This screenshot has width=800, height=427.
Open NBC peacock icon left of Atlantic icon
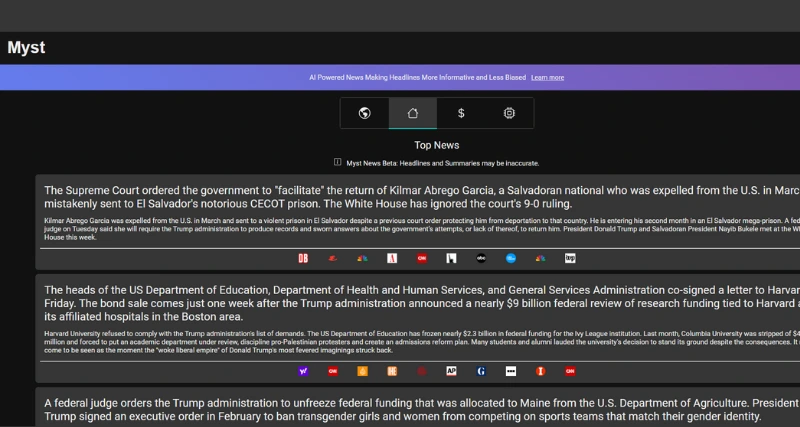(x=362, y=259)
